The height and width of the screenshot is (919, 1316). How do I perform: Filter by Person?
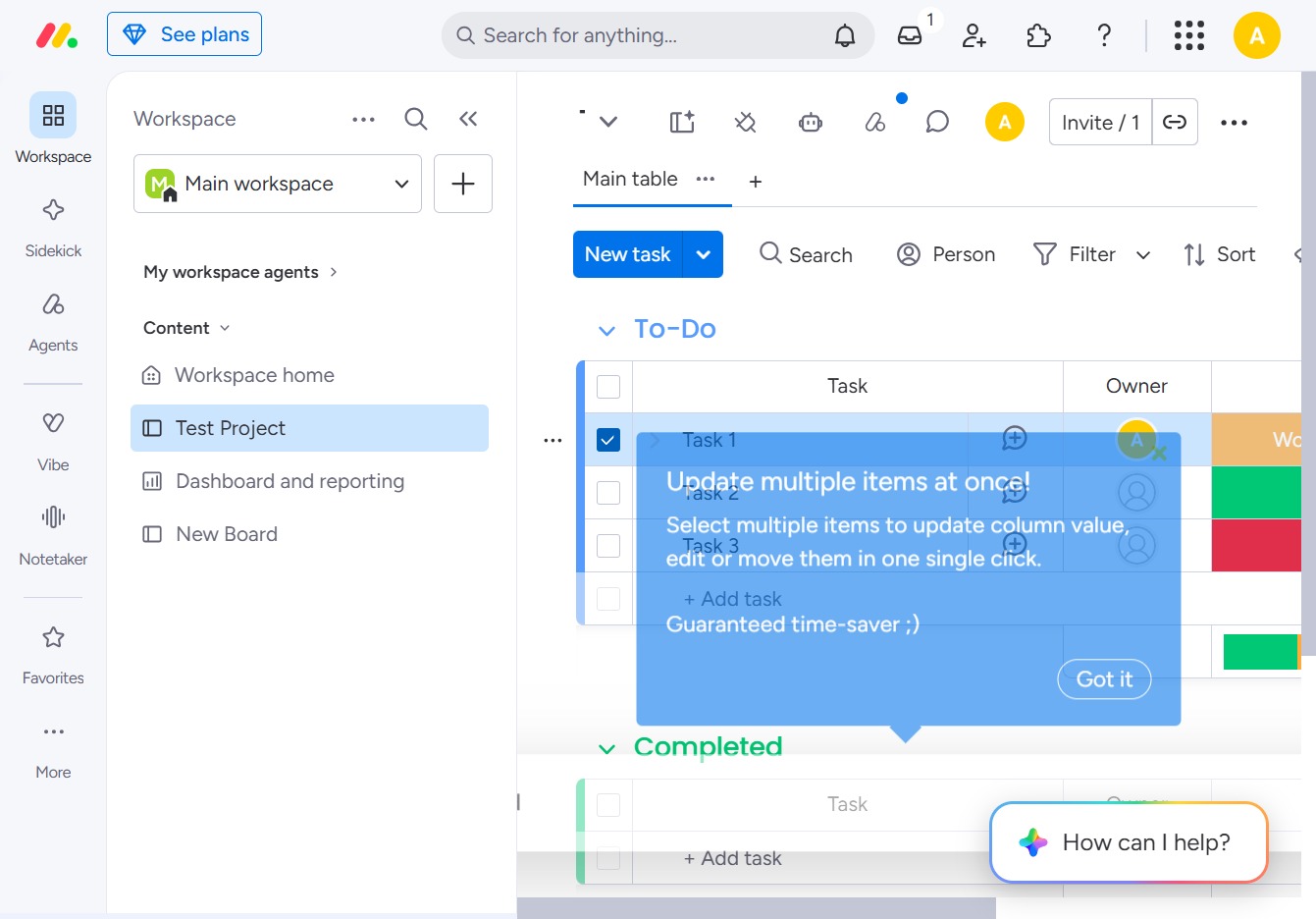946,254
